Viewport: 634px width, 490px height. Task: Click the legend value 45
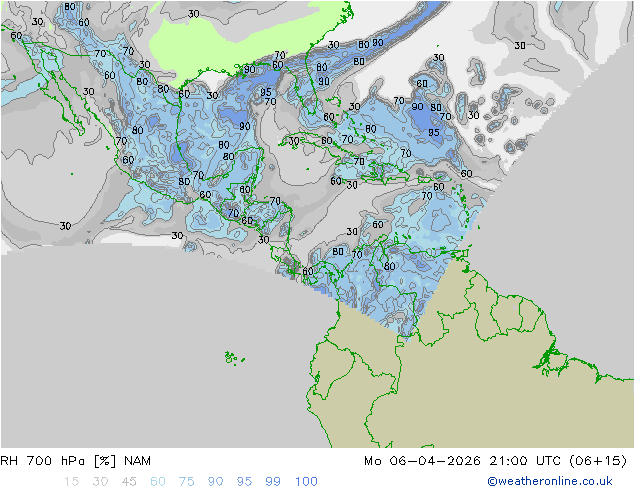[129, 482]
